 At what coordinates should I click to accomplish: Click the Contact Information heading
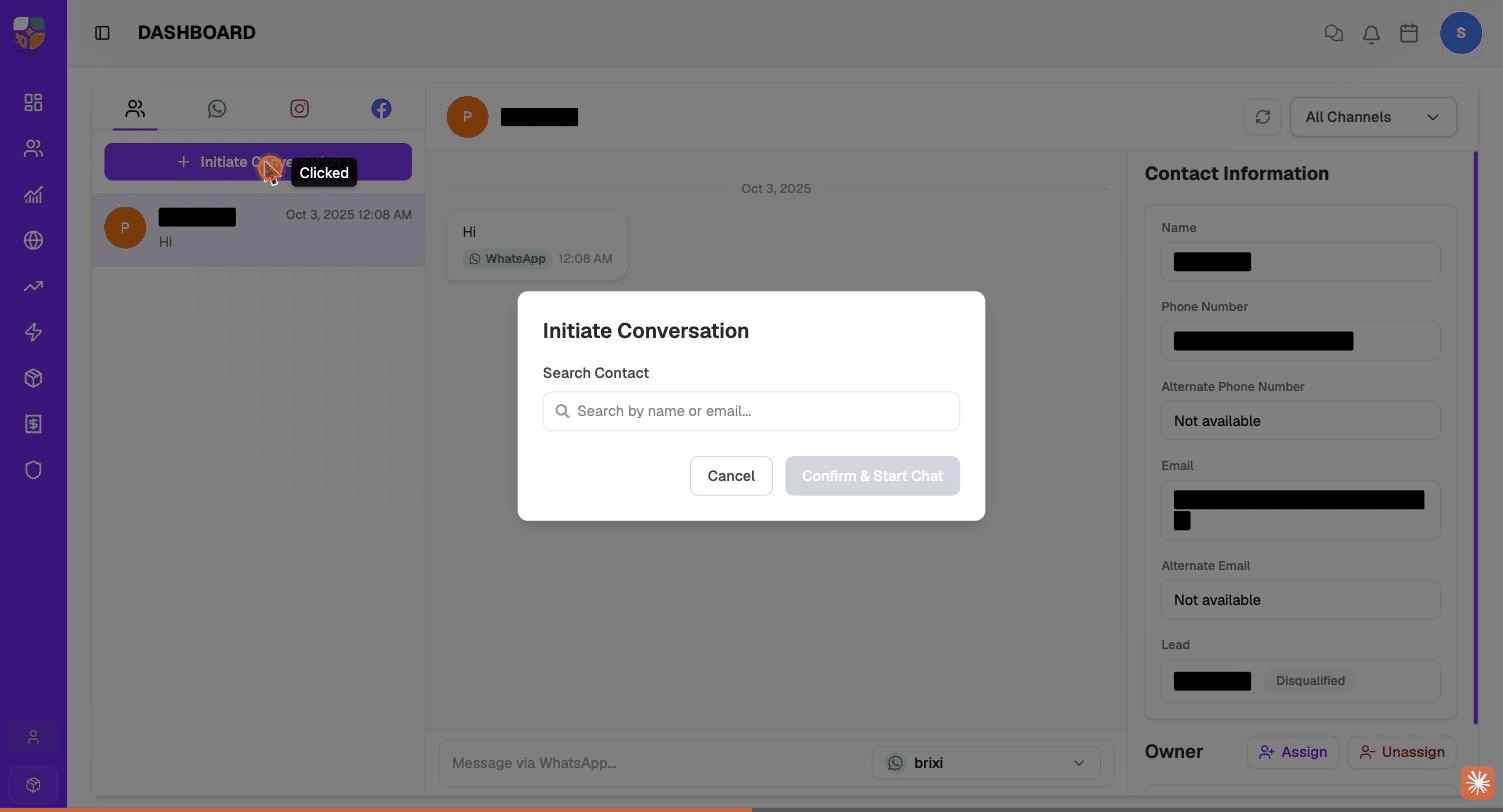pyautogui.click(x=1236, y=174)
